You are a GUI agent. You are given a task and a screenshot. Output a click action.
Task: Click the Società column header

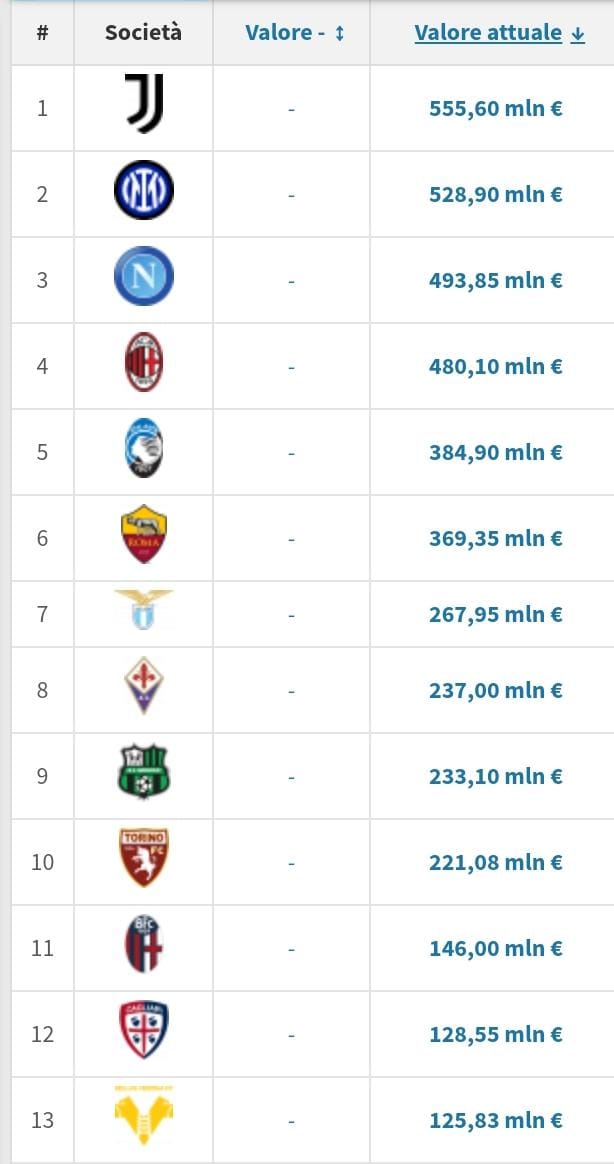143,32
